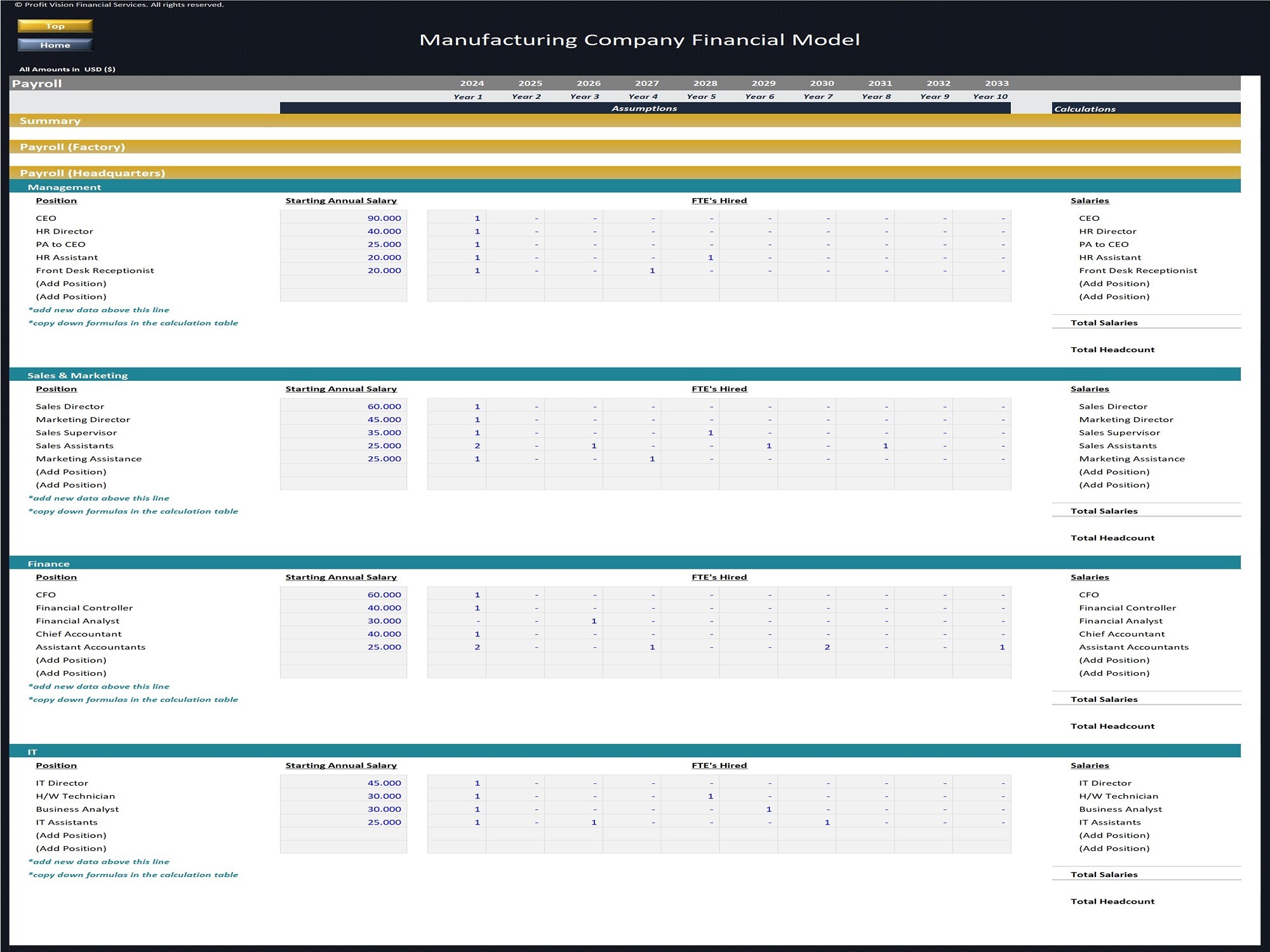Select the Management section header
The image size is (1270, 952).
(x=625, y=187)
